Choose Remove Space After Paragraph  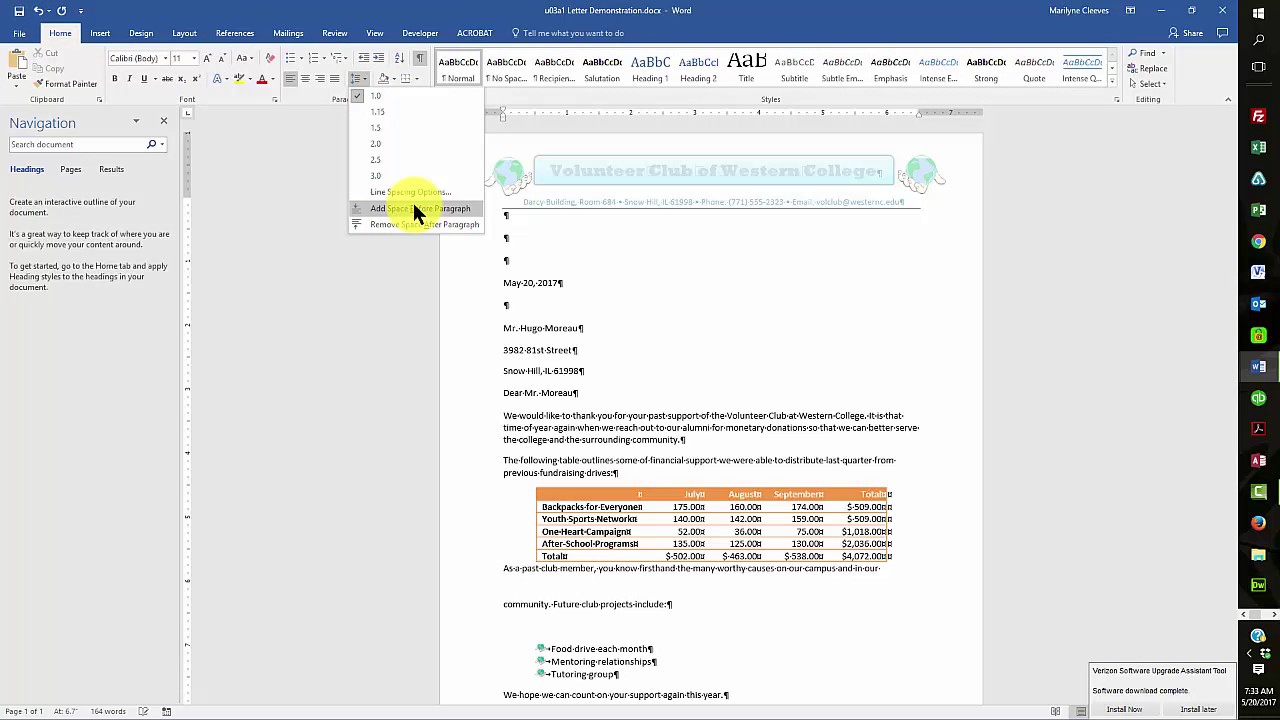(x=415, y=225)
